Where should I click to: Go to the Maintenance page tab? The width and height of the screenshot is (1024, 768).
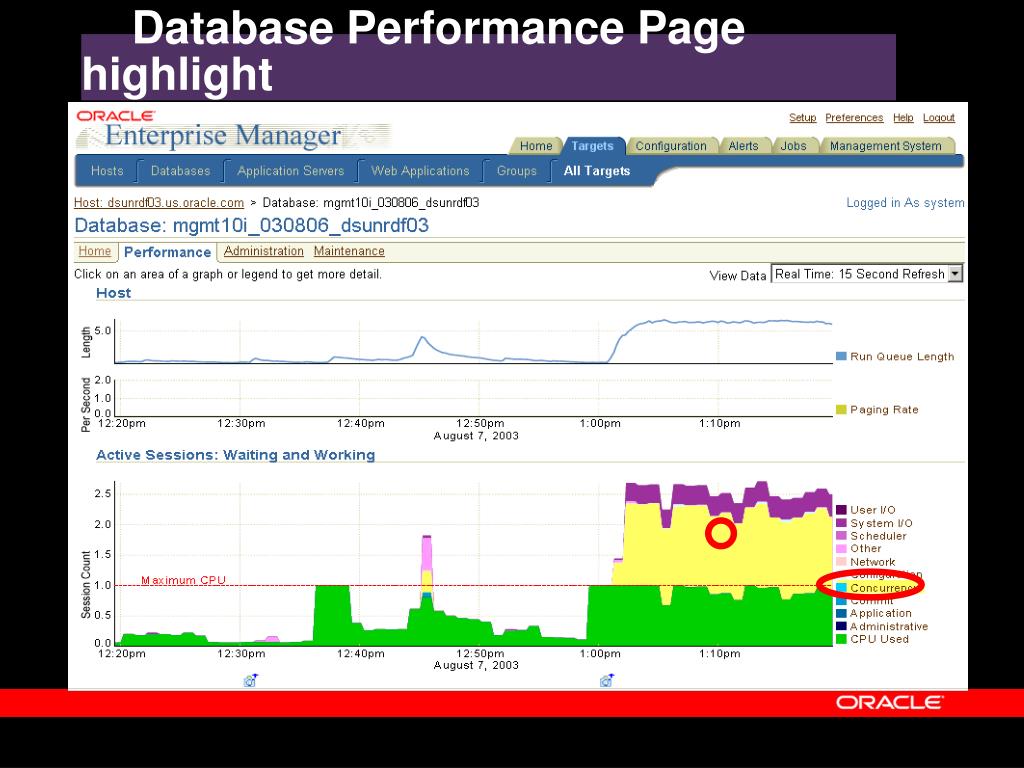tap(349, 251)
